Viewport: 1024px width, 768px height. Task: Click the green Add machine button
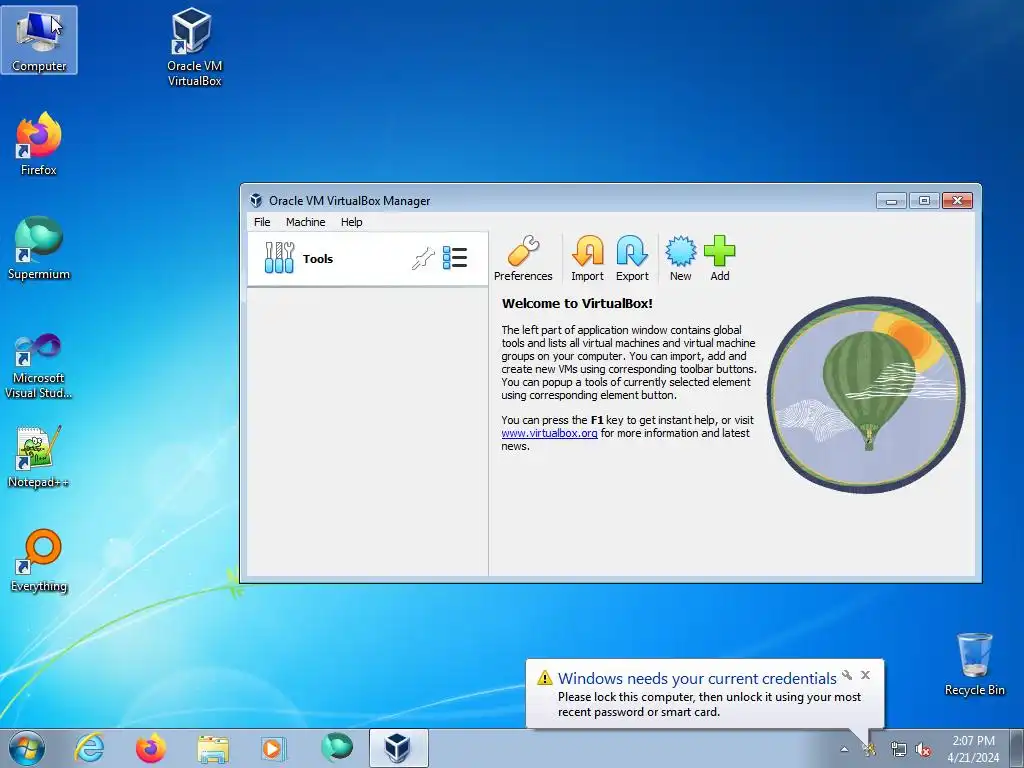(720, 259)
